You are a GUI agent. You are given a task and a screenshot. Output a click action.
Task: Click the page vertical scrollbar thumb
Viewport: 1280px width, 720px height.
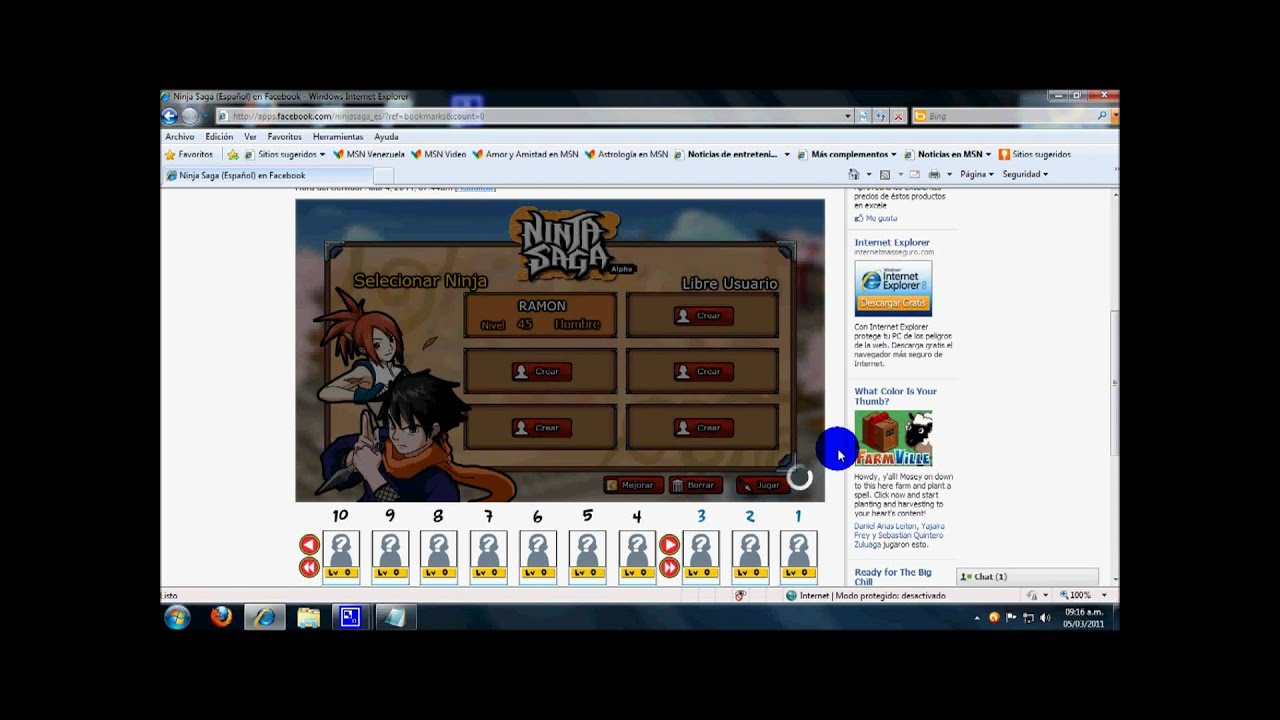1114,384
